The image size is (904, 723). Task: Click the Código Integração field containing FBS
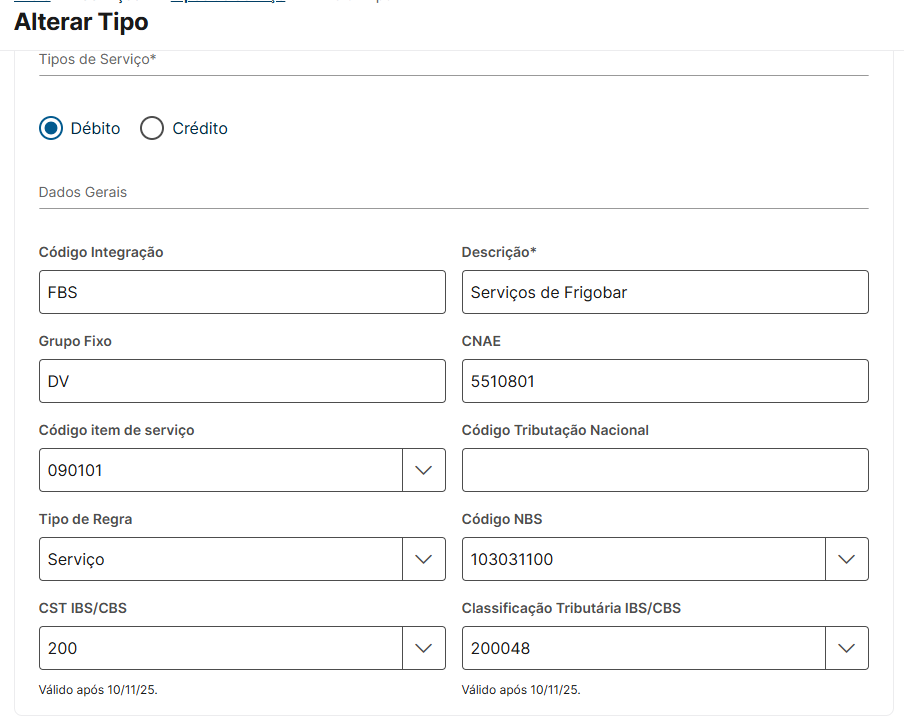(242, 292)
